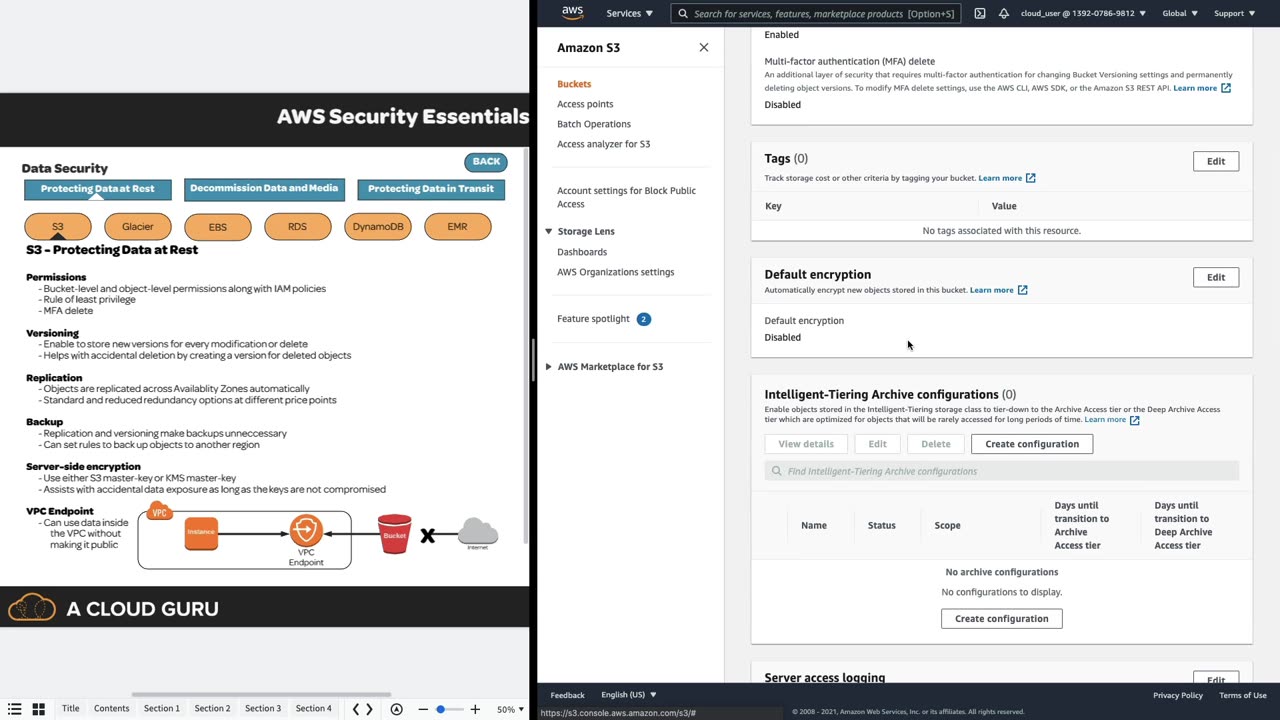Edit Default encryption settings
1280x720 pixels.
[1216, 277]
